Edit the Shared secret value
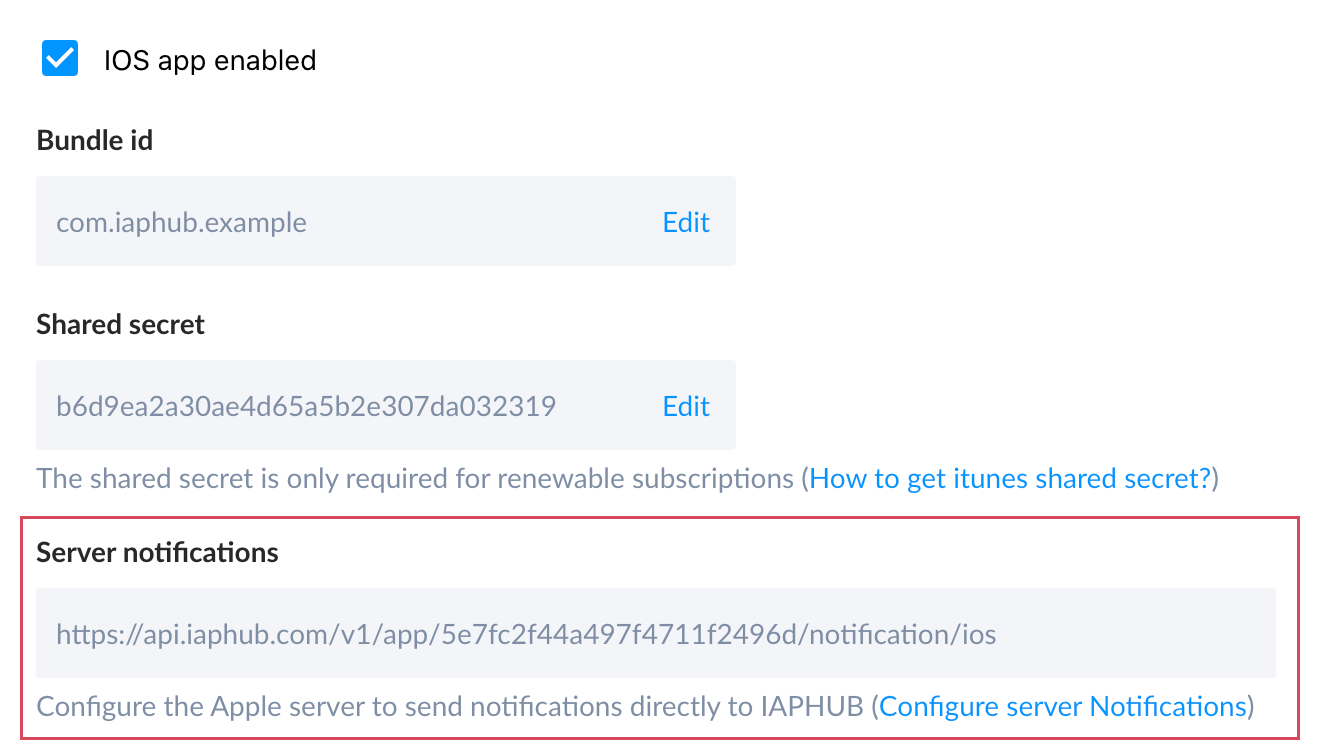This screenshot has width=1320, height=754. [x=686, y=406]
